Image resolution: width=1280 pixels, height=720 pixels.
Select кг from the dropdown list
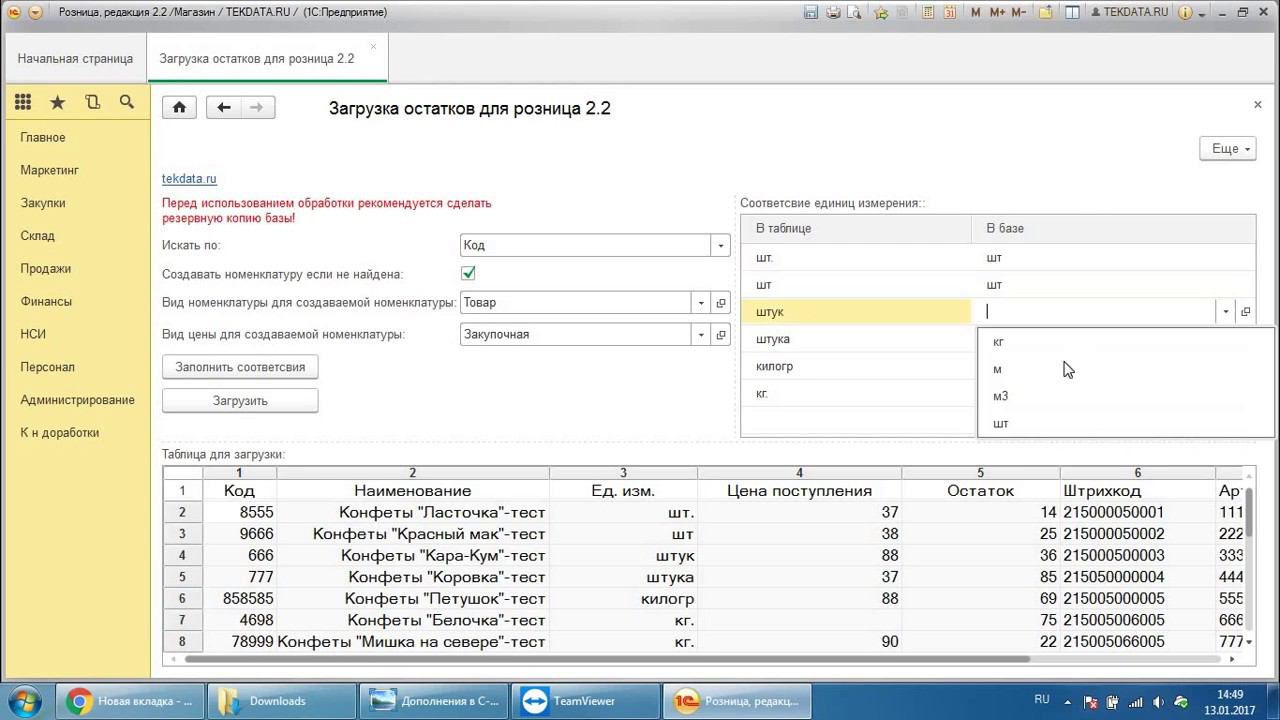click(x=1126, y=342)
